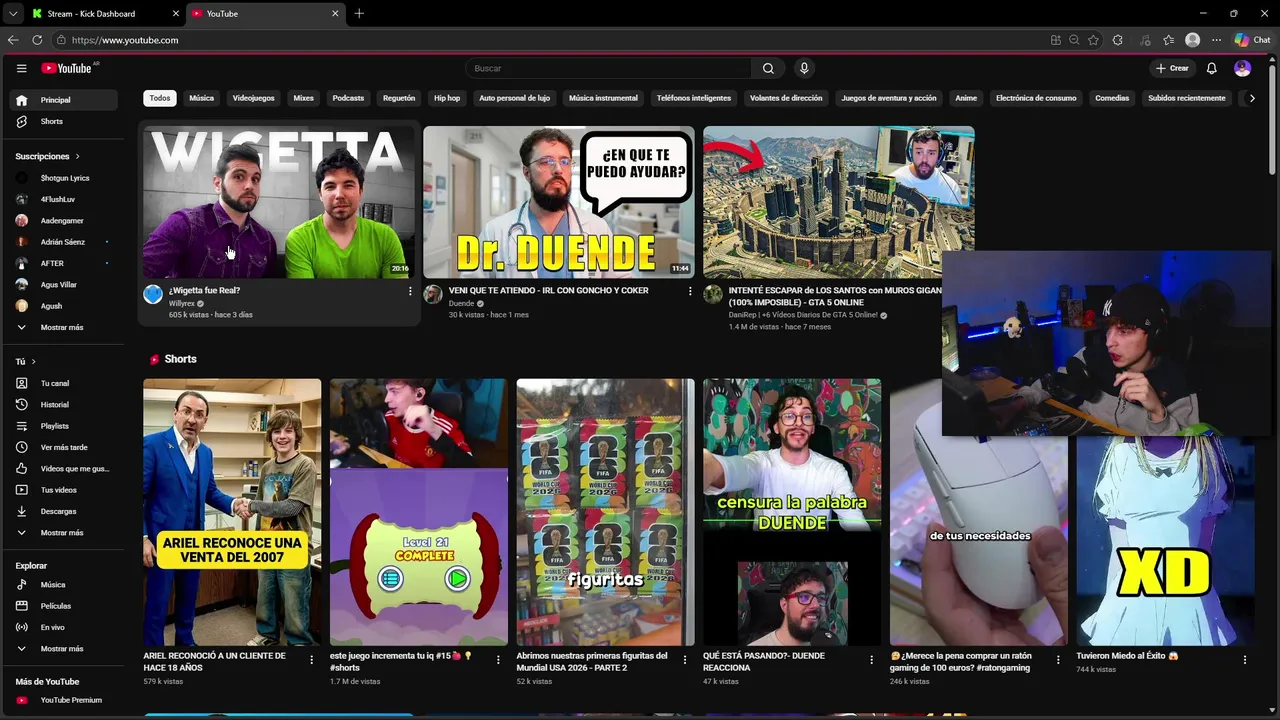Reload the page in browser toolbar

pyautogui.click(x=37, y=40)
